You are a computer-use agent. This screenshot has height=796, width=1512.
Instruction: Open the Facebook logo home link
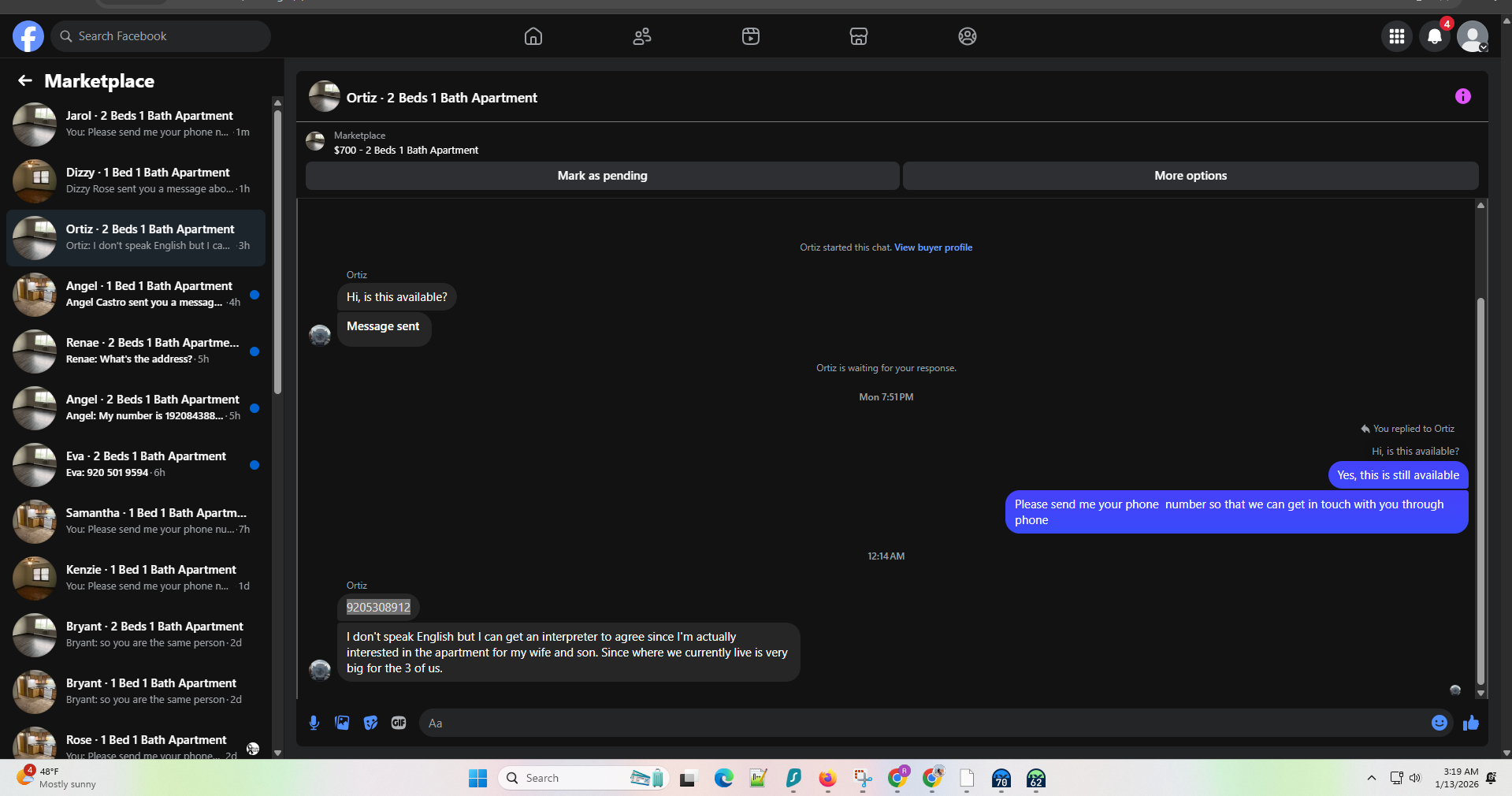click(x=28, y=36)
